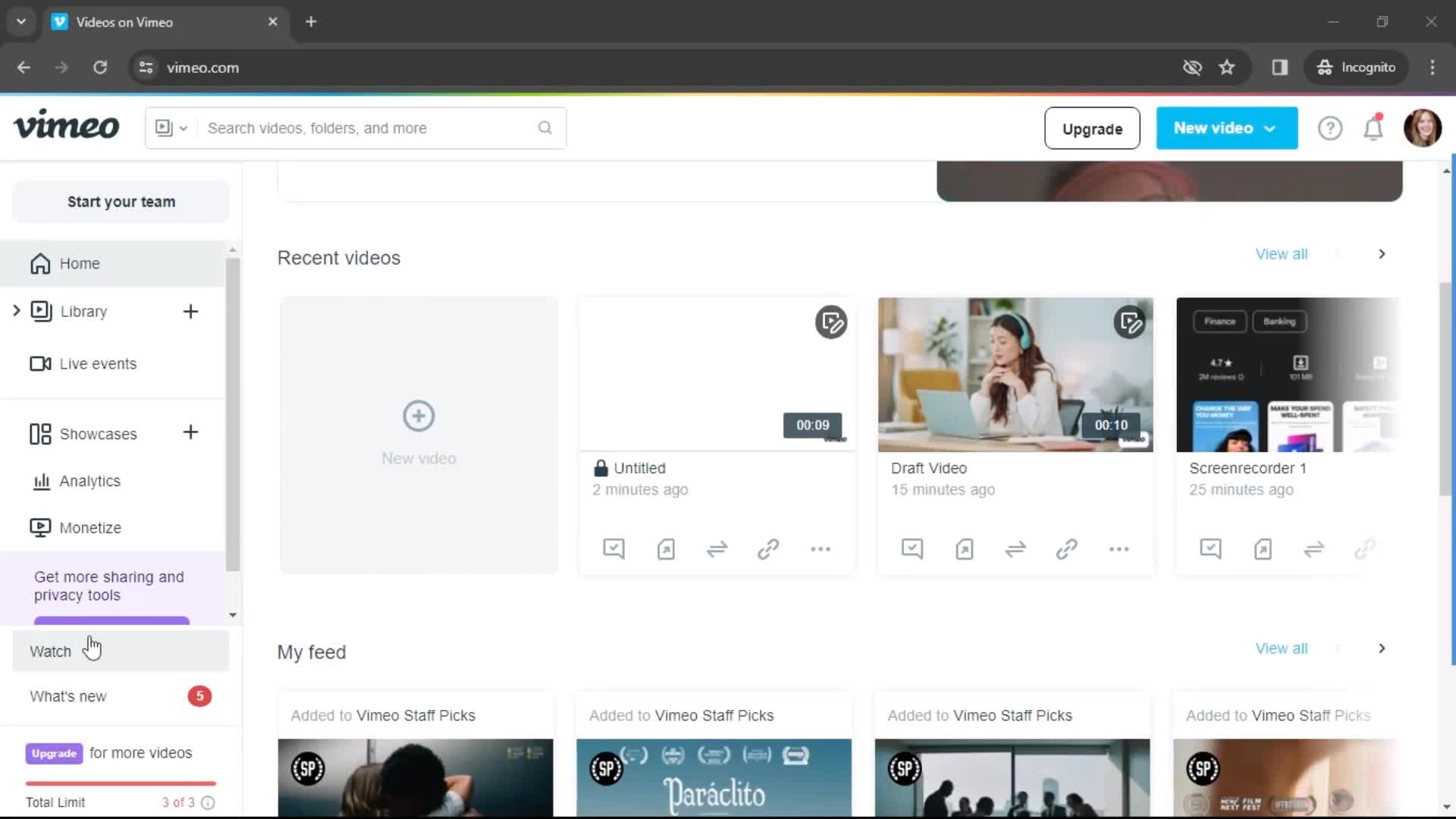Click next arrow for Recent videos
Viewport: 1456px width, 819px height.
click(x=1382, y=254)
